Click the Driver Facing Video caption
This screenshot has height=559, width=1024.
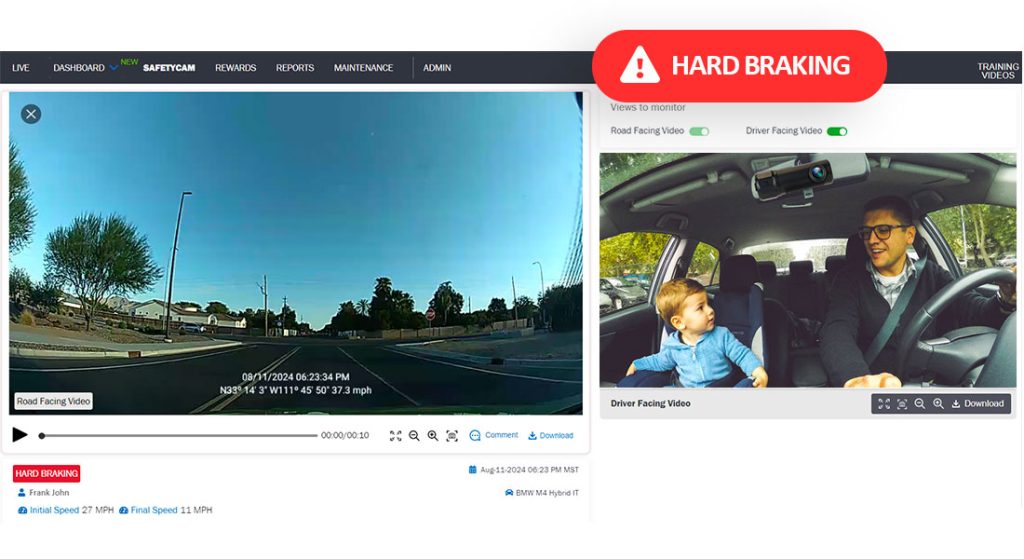[x=650, y=404]
